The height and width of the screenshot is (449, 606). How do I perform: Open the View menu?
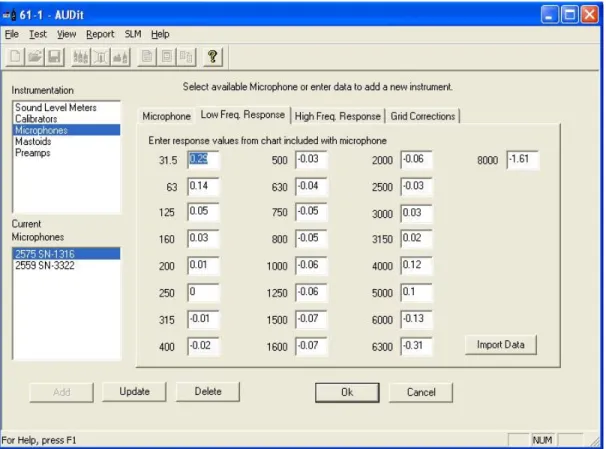click(x=66, y=34)
